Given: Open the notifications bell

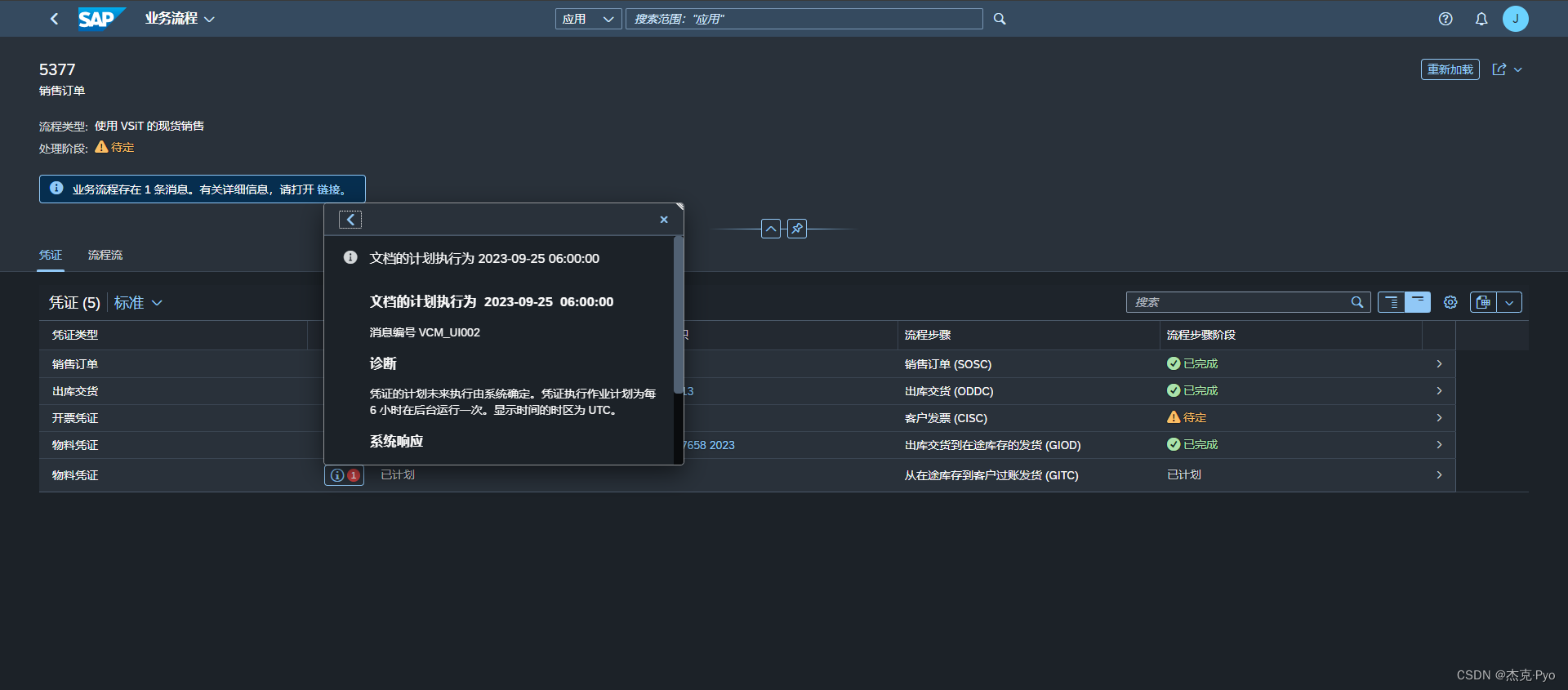Looking at the screenshot, I should [1481, 19].
